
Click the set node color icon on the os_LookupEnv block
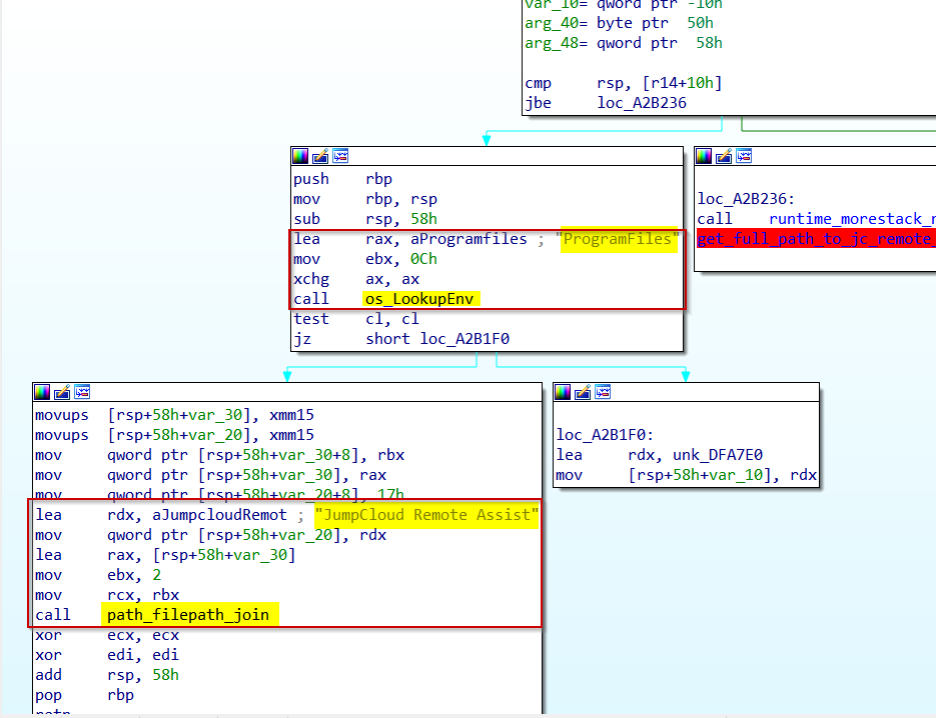coord(300,156)
